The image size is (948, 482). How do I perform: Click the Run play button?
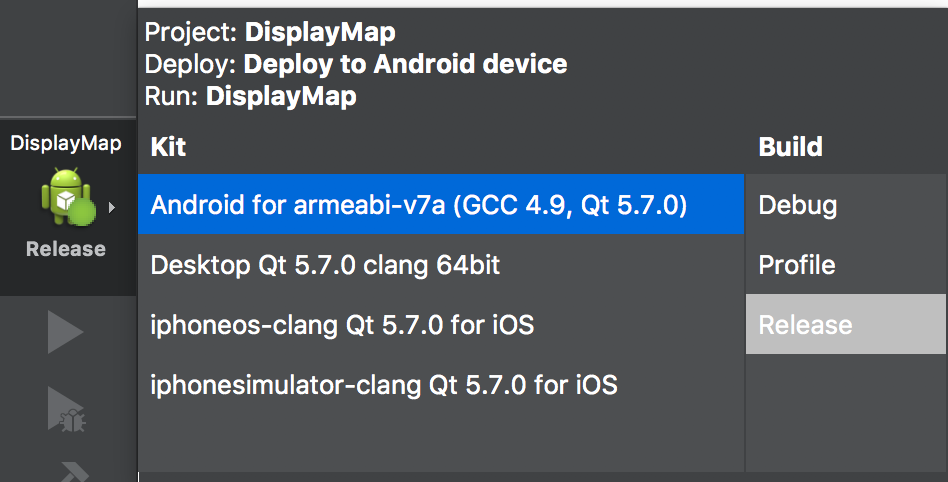point(65,332)
